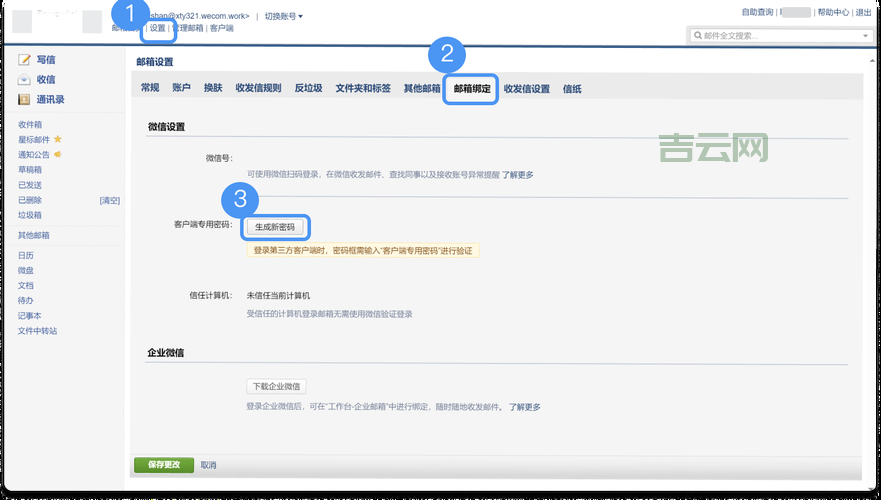Open 其他邮箱 in the sidebar
Image resolution: width=881 pixels, height=500 pixels.
click(x=34, y=235)
